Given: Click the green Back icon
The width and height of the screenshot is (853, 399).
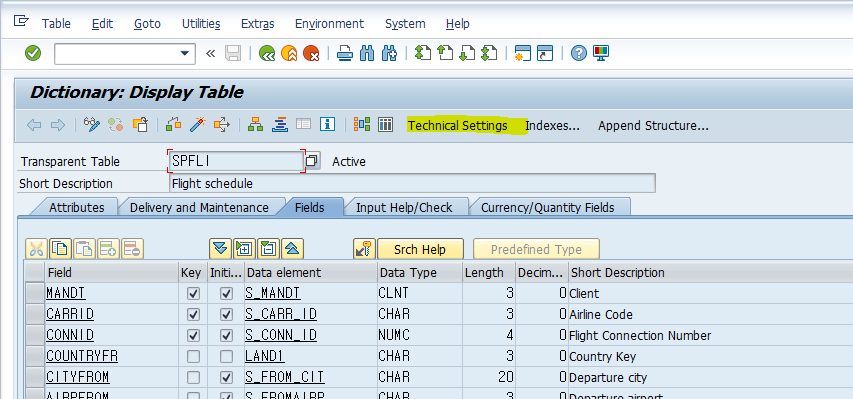Looking at the screenshot, I should (267, 53).
